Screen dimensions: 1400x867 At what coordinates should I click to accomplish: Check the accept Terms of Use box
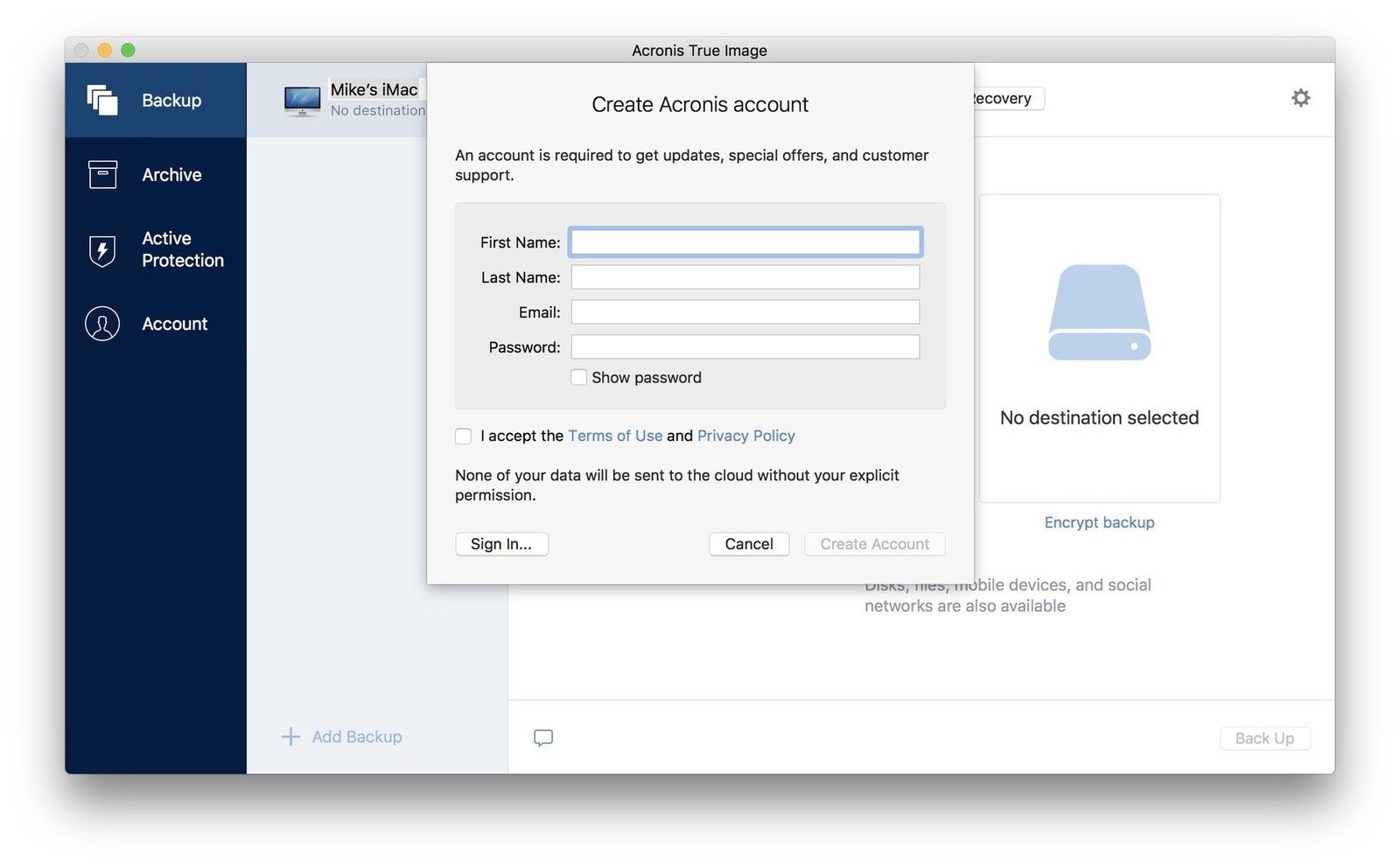(464, 436)
